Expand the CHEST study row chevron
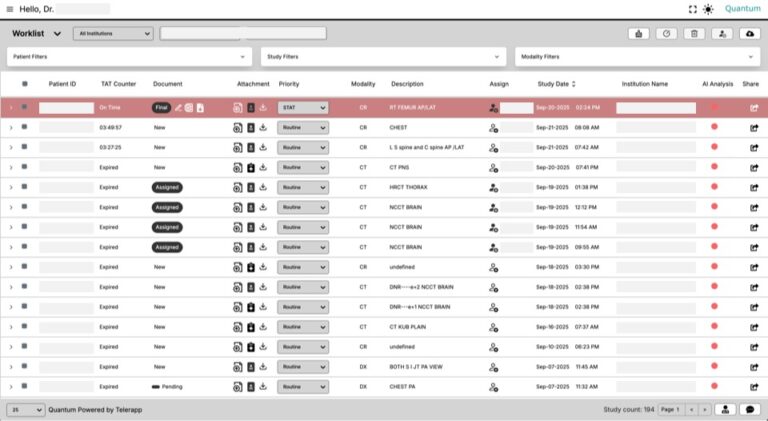This screenshot has height=421, width=768. click(x=11, y=128)
